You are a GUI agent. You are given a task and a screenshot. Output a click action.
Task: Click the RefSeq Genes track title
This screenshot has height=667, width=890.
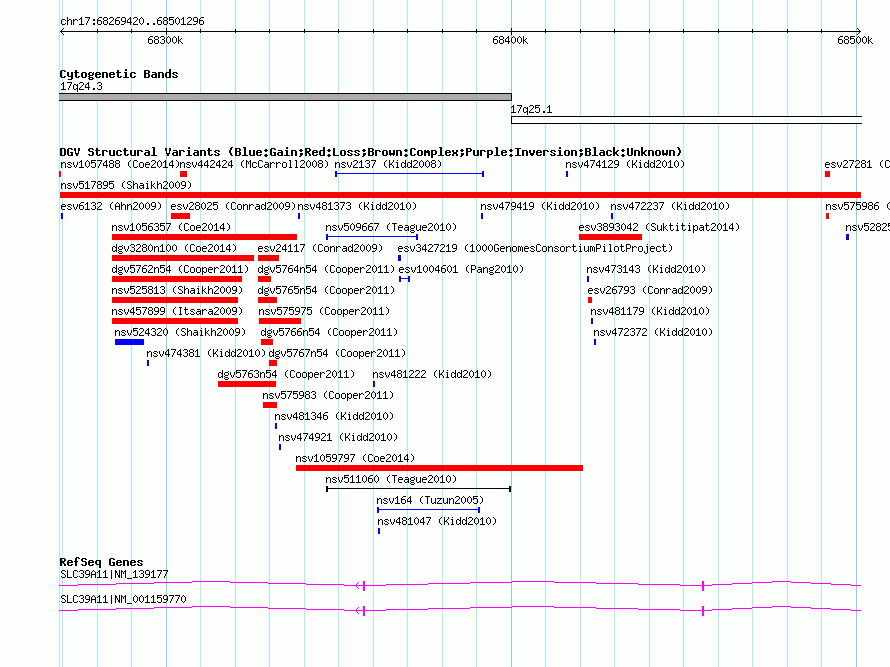click(101, 562)
